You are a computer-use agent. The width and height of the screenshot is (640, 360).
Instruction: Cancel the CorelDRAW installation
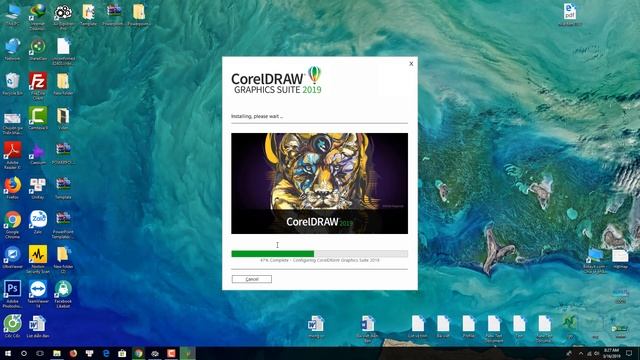pos(251,279)
